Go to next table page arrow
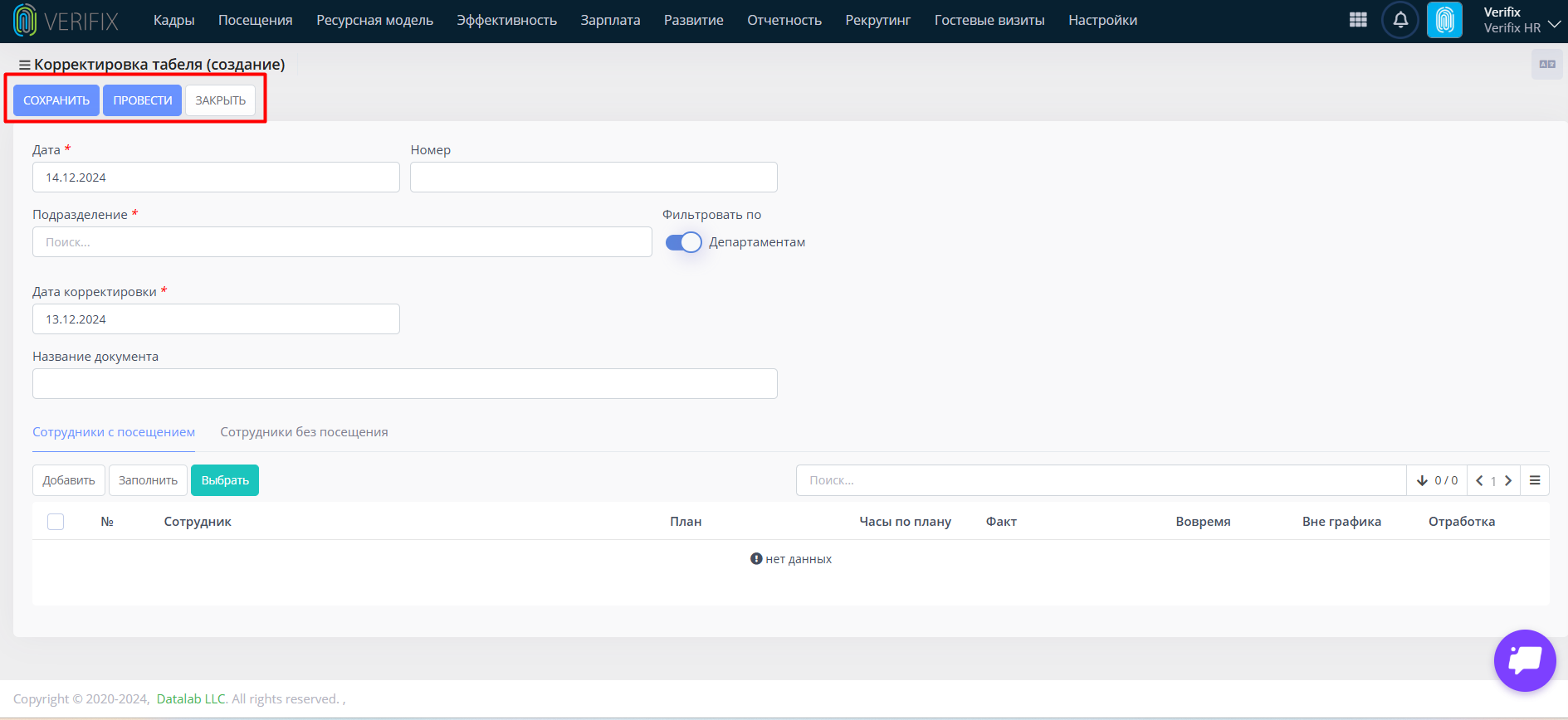This screenshot has width=1568, height=720. 1508,480
